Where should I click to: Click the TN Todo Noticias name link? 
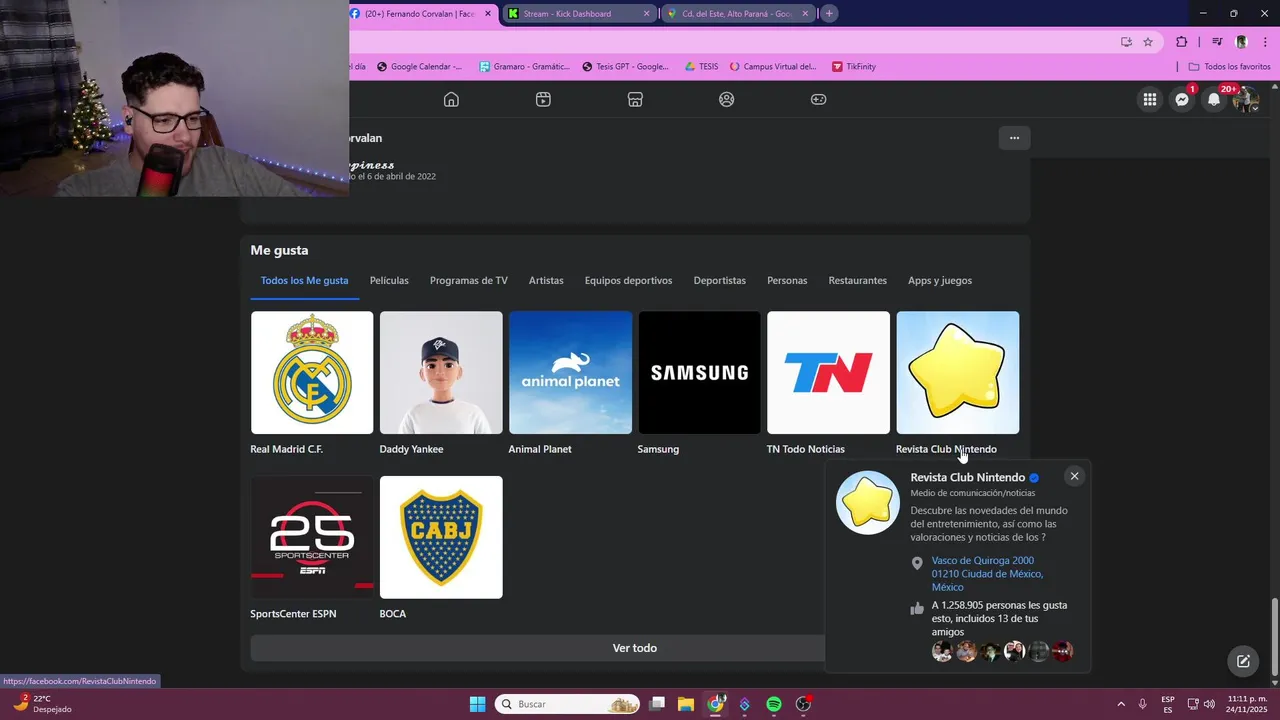805,449
